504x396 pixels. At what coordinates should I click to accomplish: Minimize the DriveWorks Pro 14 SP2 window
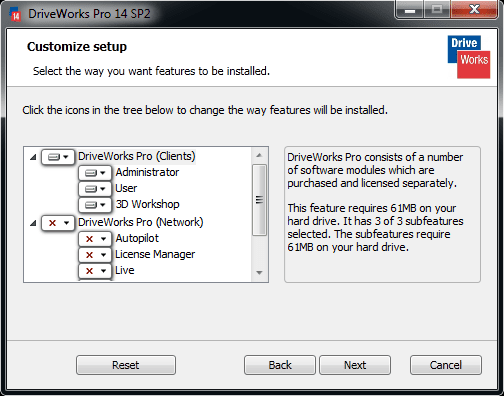410,10
